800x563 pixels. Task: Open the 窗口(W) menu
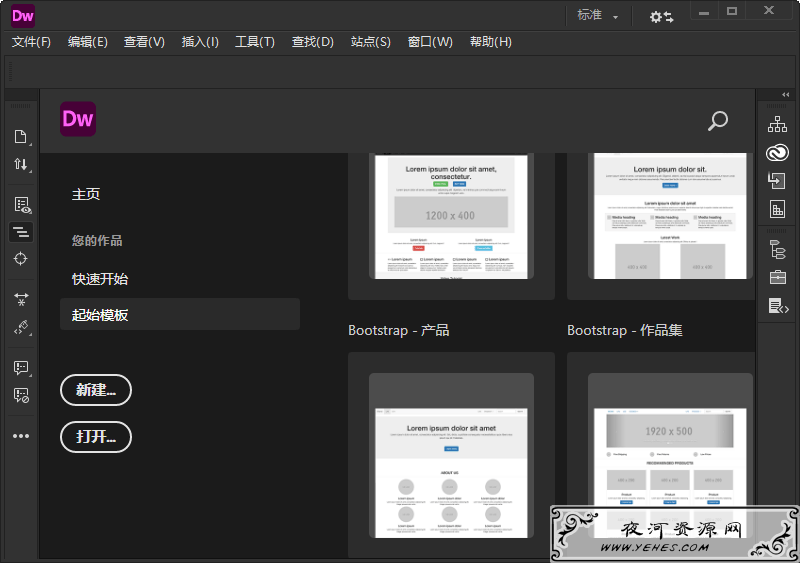pos(430,42)
